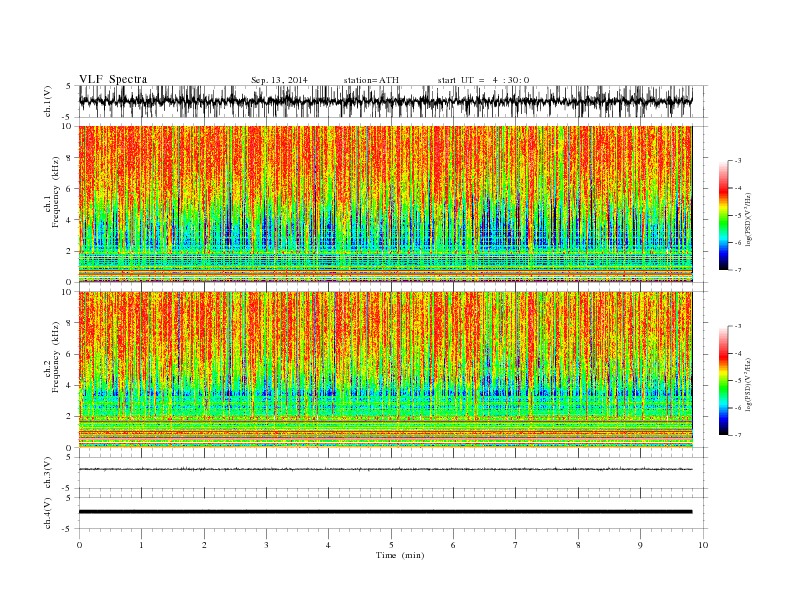Click the "-7" tick on ch.1 color bar
The height and width of the screenshot is (612, 792).
tap(738, 270)
